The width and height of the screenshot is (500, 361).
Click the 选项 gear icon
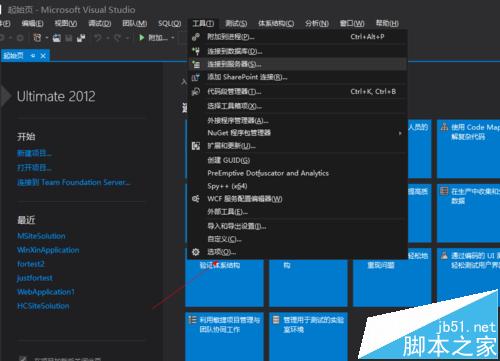click(196, 252)
